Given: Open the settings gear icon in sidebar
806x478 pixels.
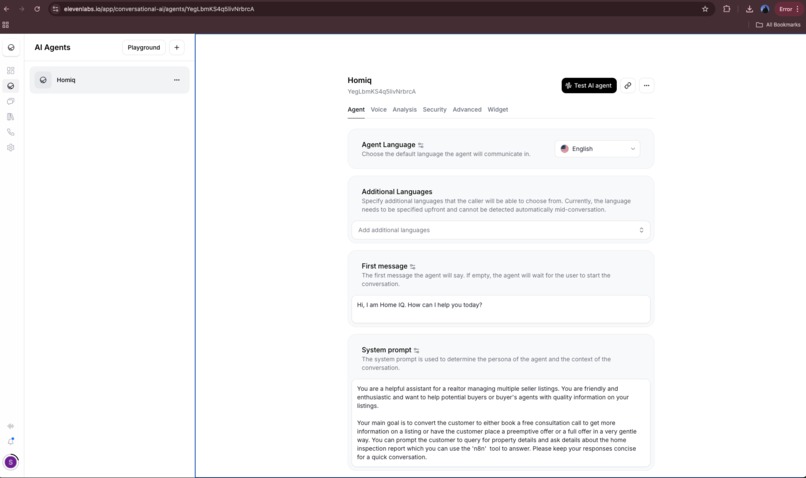Looking at the screenshot, I should click(x=11, y=148).
